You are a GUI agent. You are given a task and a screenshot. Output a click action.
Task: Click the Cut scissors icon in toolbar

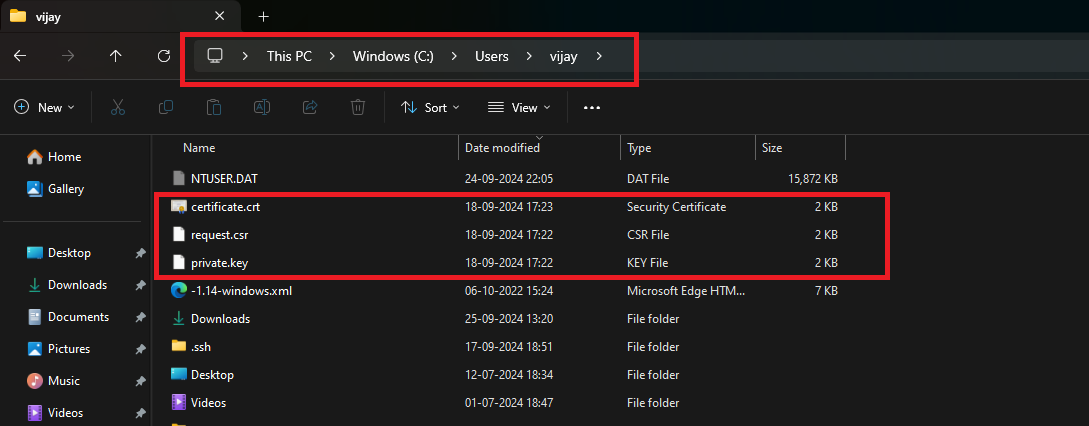pyautogui.click(x=117, y=107)
